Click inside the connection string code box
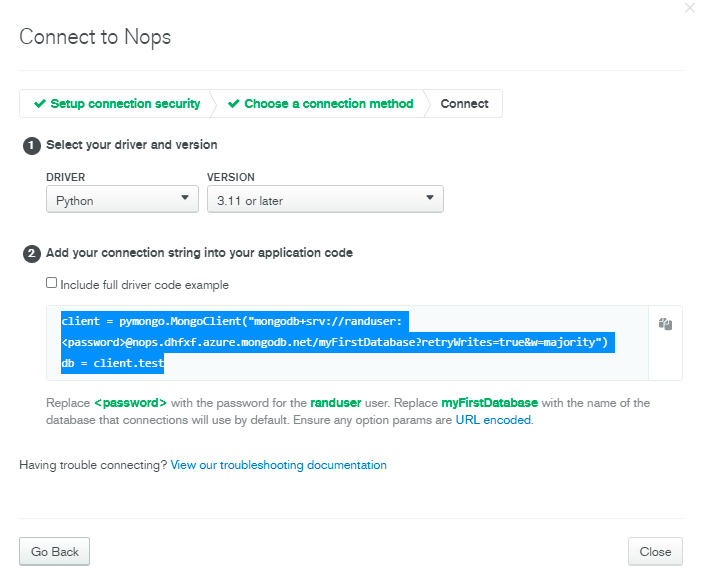Image resolution: width=707 pixels, height=584 pixels. pos(347,343)
